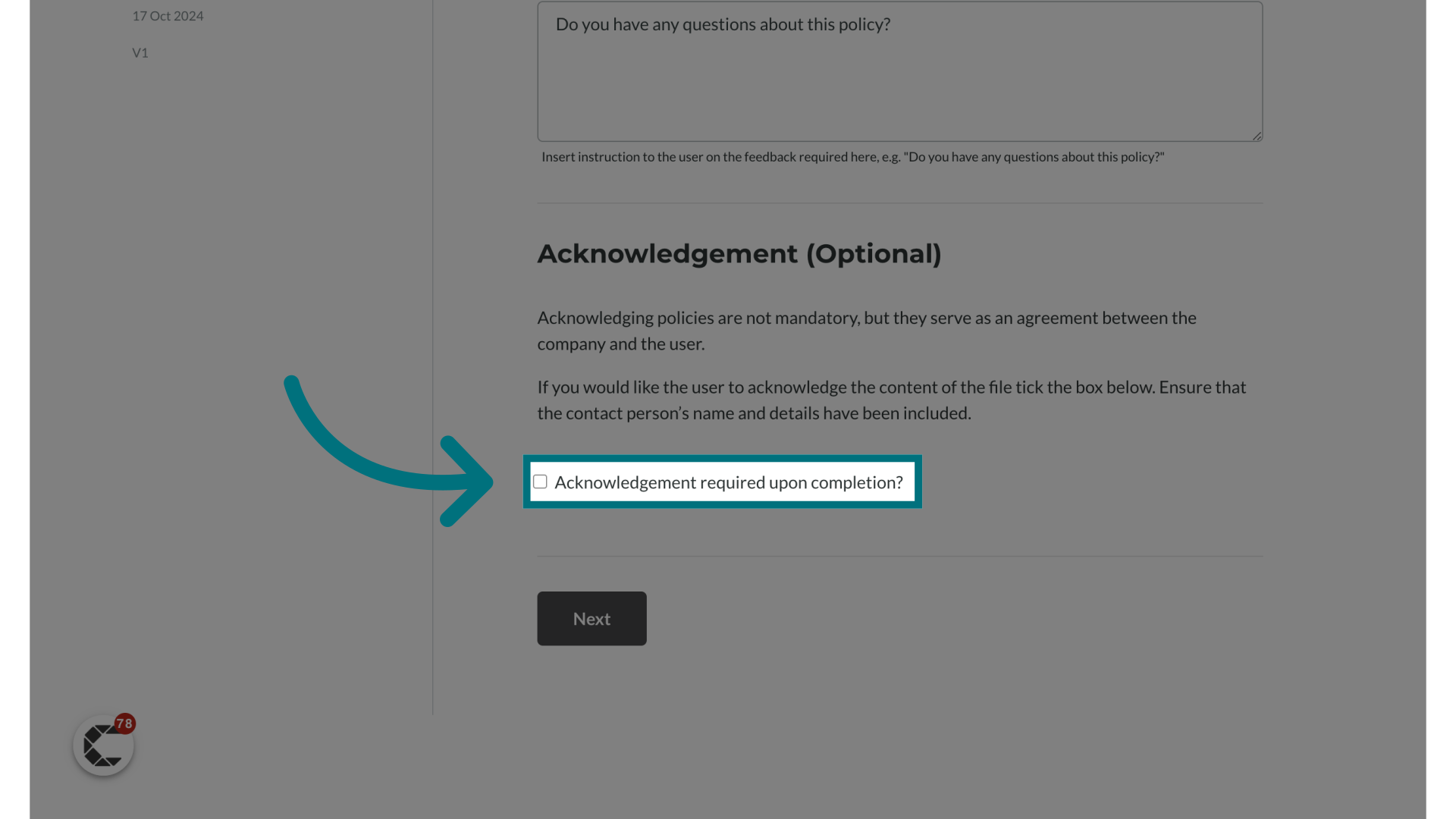The width and height of the screenshot is (1456, 819).
Task: View notification badge on Chameleon icon
Action: 123,723
